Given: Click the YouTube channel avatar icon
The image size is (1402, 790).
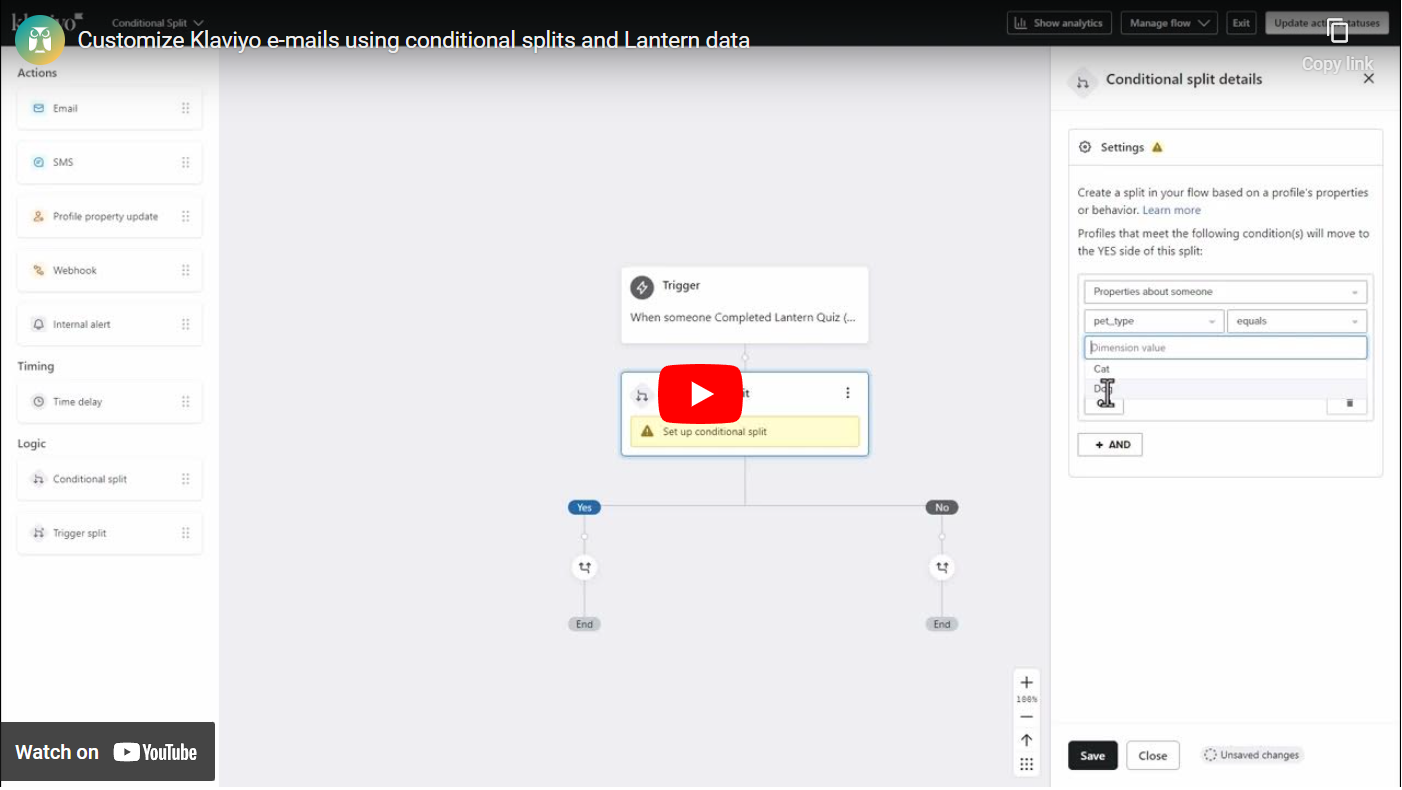Looking at the screenshot, I should [40, 40].
